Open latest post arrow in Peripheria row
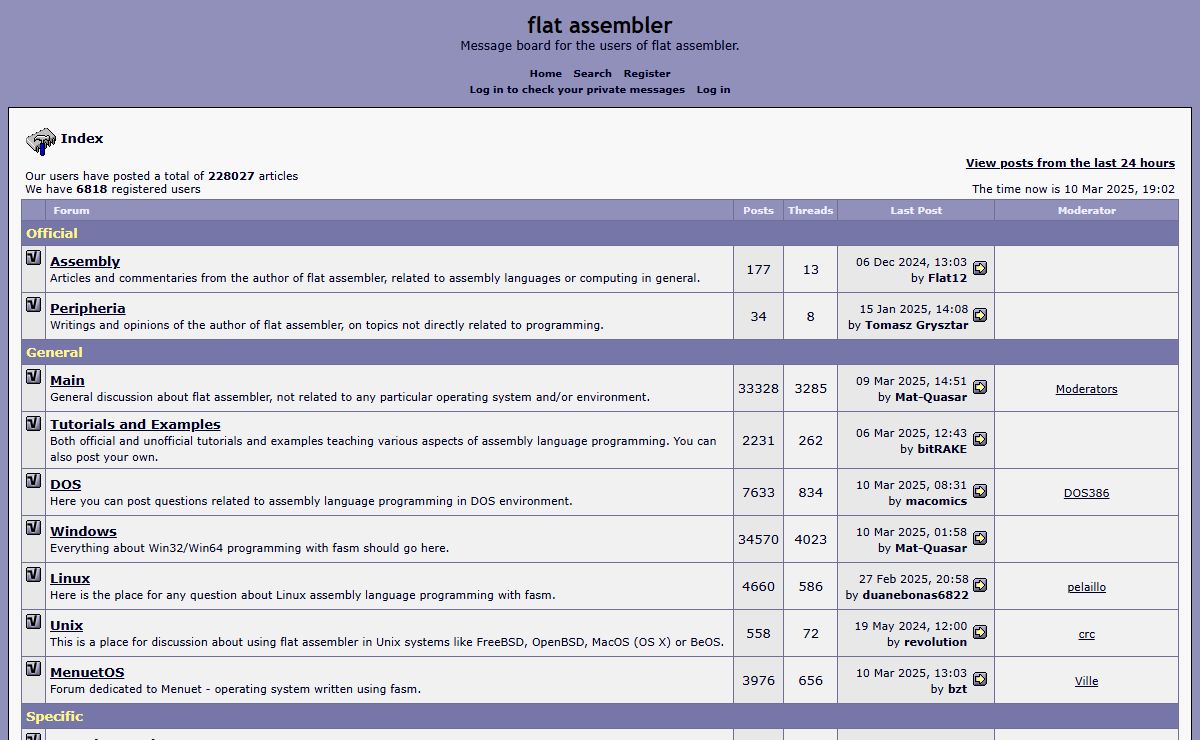The width and height of the screenshot is (1200, 740). 980,315
